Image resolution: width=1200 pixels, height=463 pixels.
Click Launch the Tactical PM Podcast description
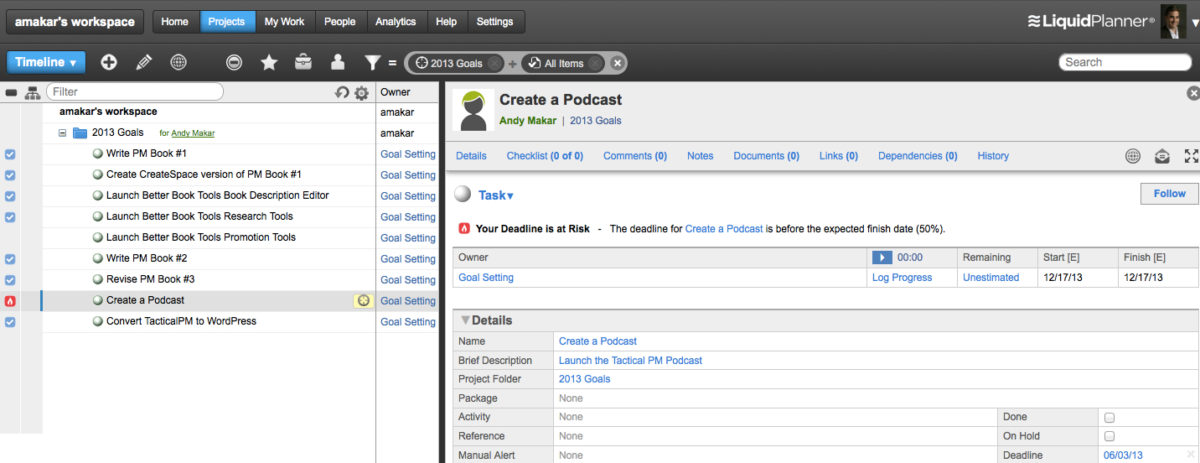pyautogui.click(x=631, y=360)
